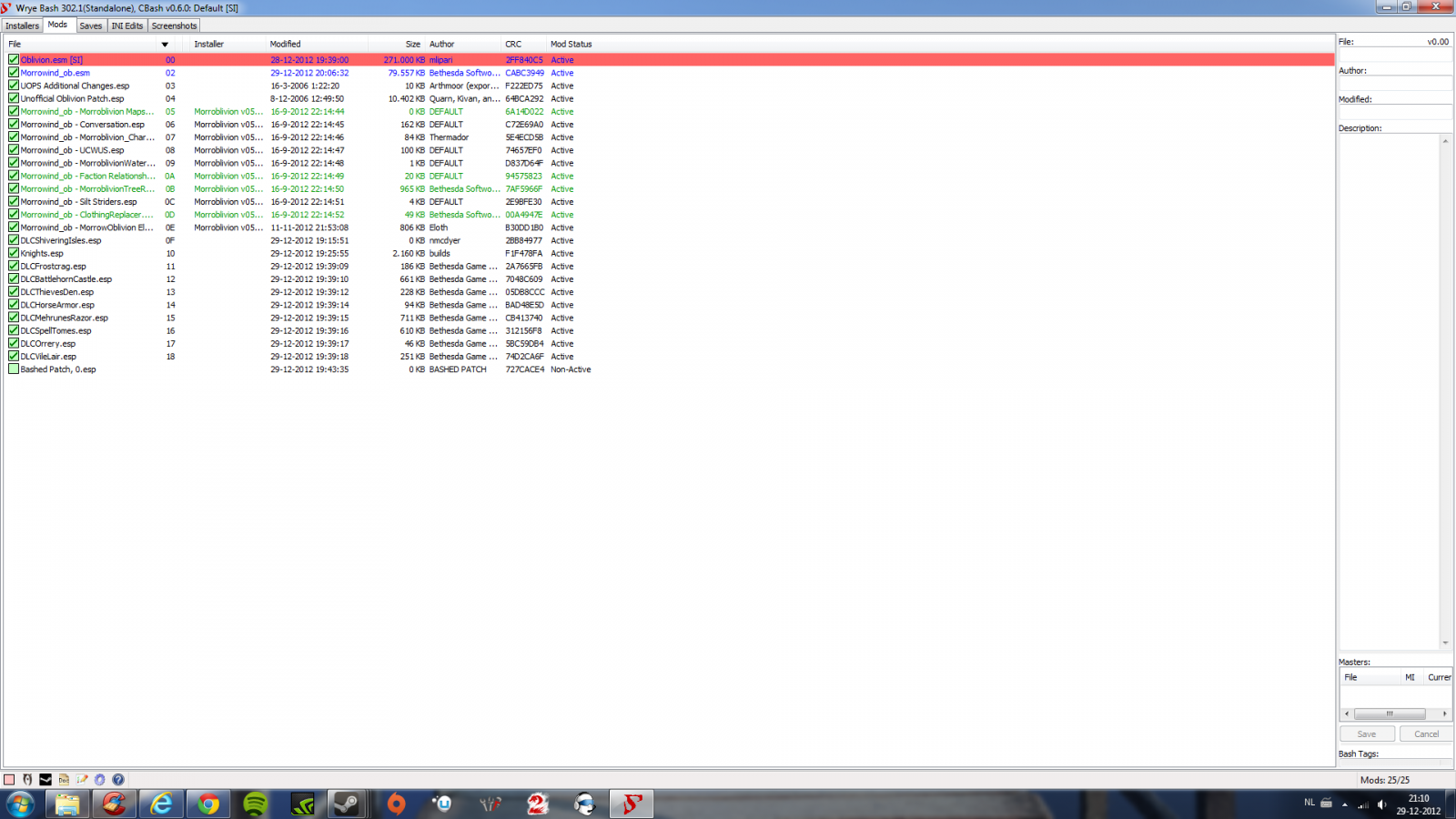Click the Masters horizontal scrollbar thumb

pos(1390,714)
